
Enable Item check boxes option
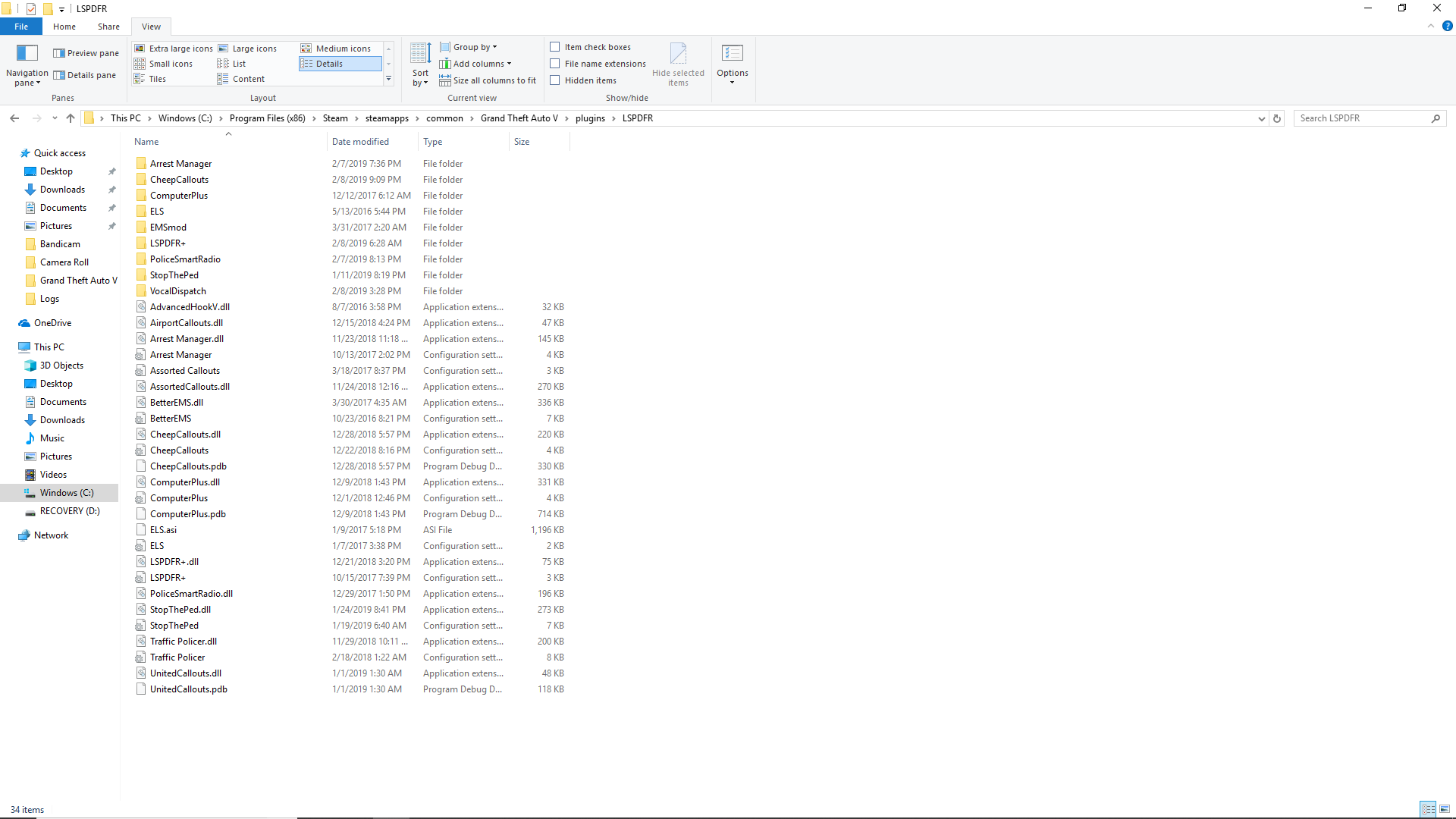(x=555, y=47)
